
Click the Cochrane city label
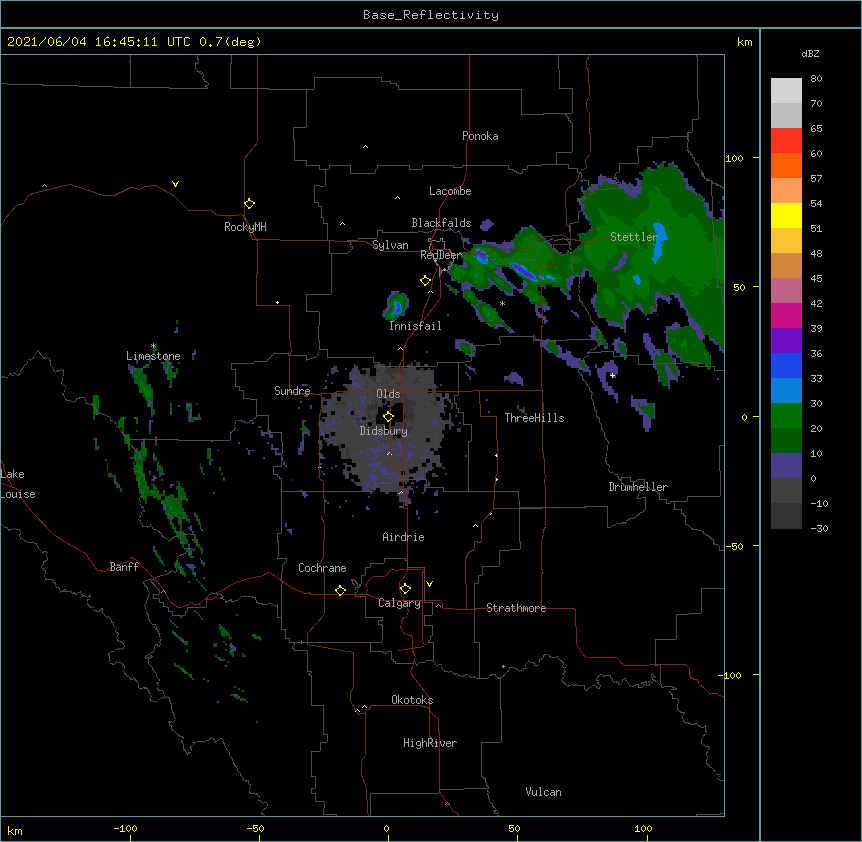pos(322,568)
